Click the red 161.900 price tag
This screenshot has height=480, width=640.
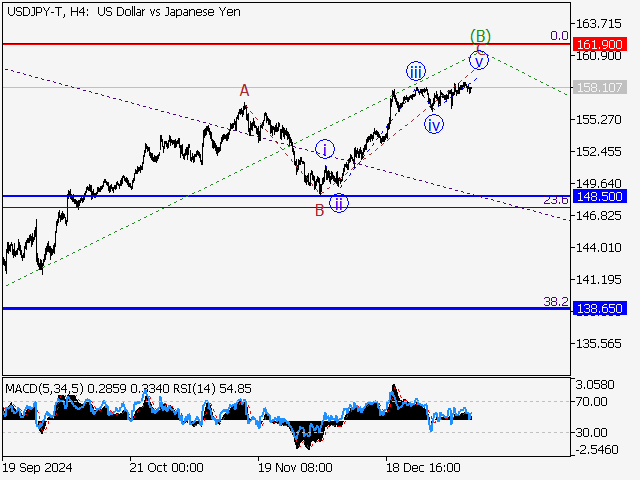[x=601, y=45]
